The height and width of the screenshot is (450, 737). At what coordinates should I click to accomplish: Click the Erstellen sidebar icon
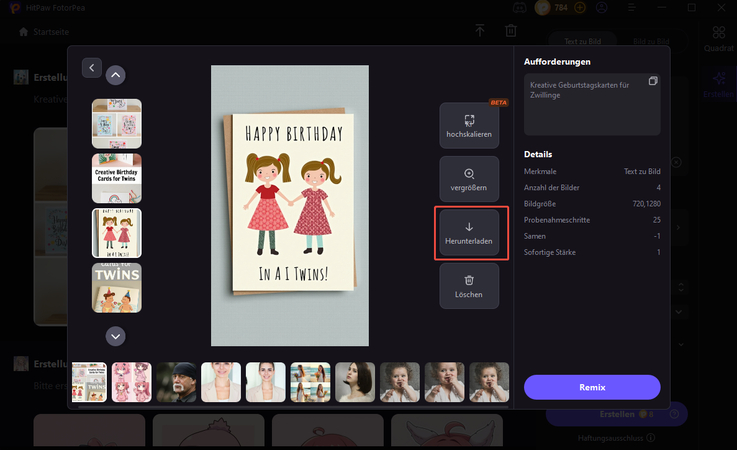point(719,85)
